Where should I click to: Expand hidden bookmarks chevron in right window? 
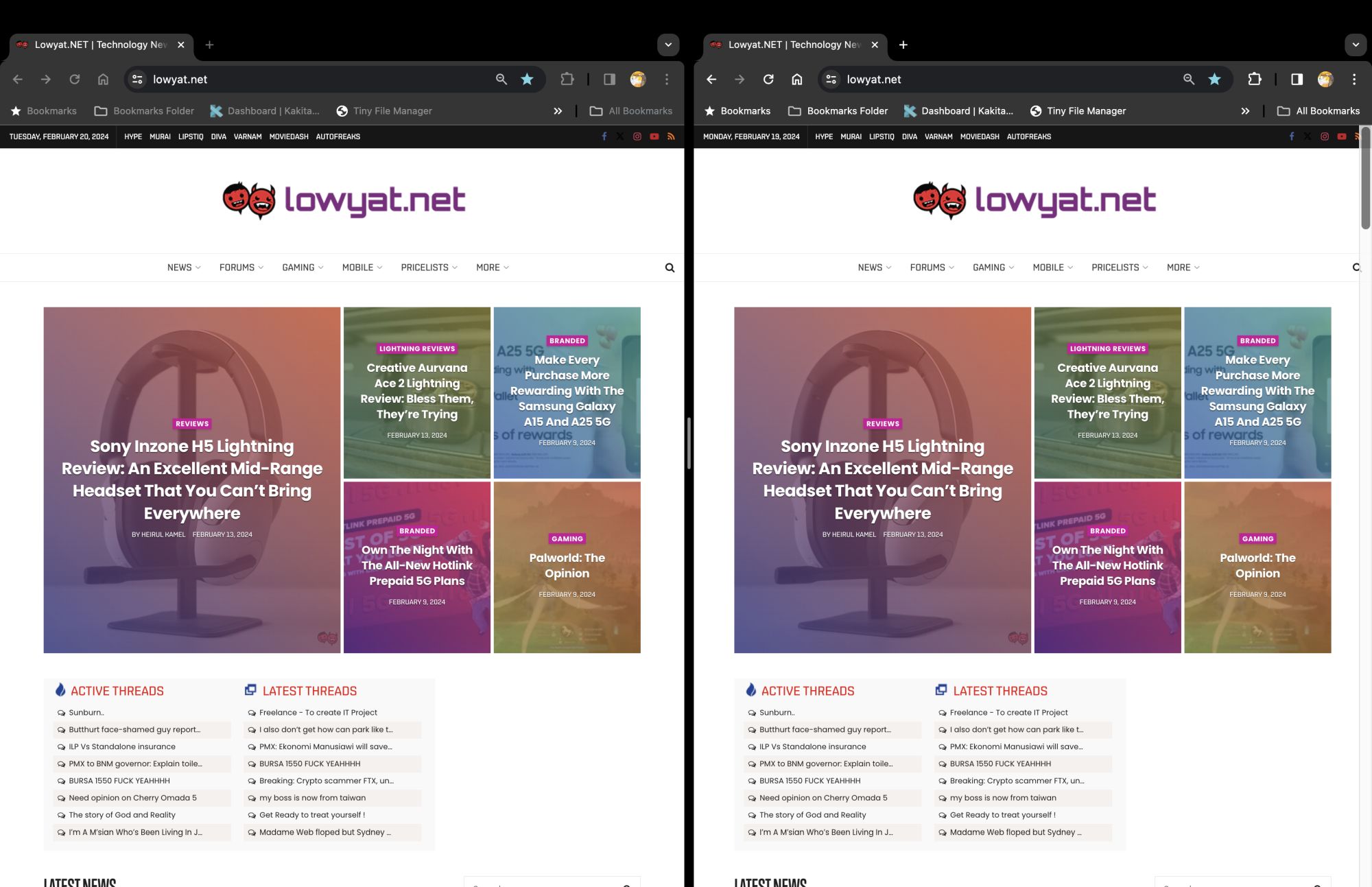pyautogui.click(x=1245, y=110)
